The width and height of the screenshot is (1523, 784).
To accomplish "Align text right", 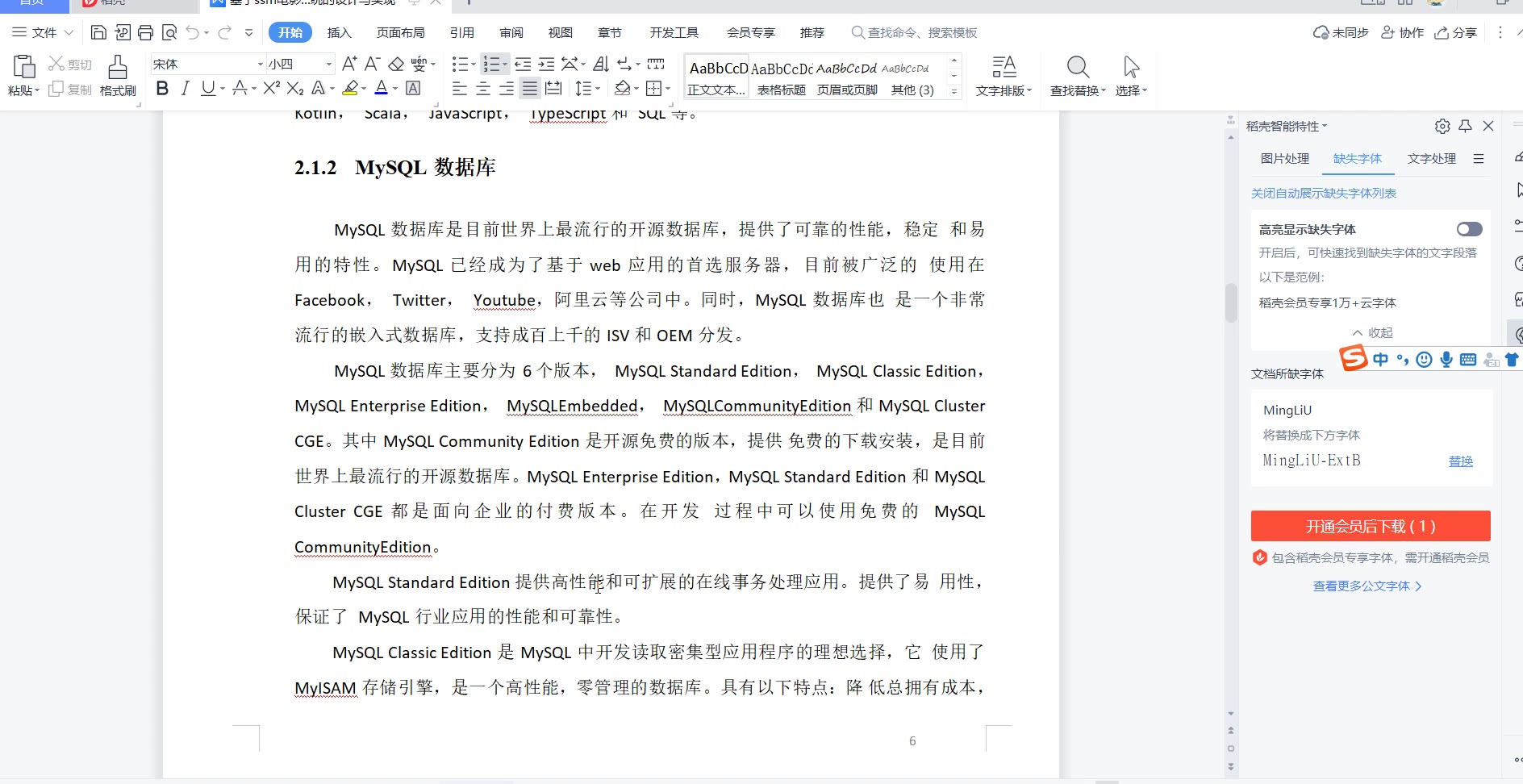I will (507, 88).
